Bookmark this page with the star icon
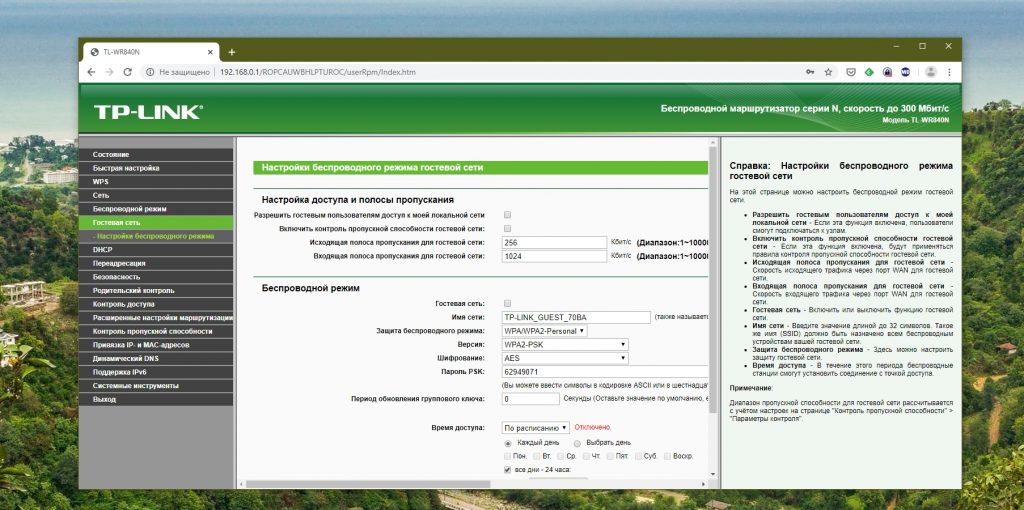 (828, 72)
